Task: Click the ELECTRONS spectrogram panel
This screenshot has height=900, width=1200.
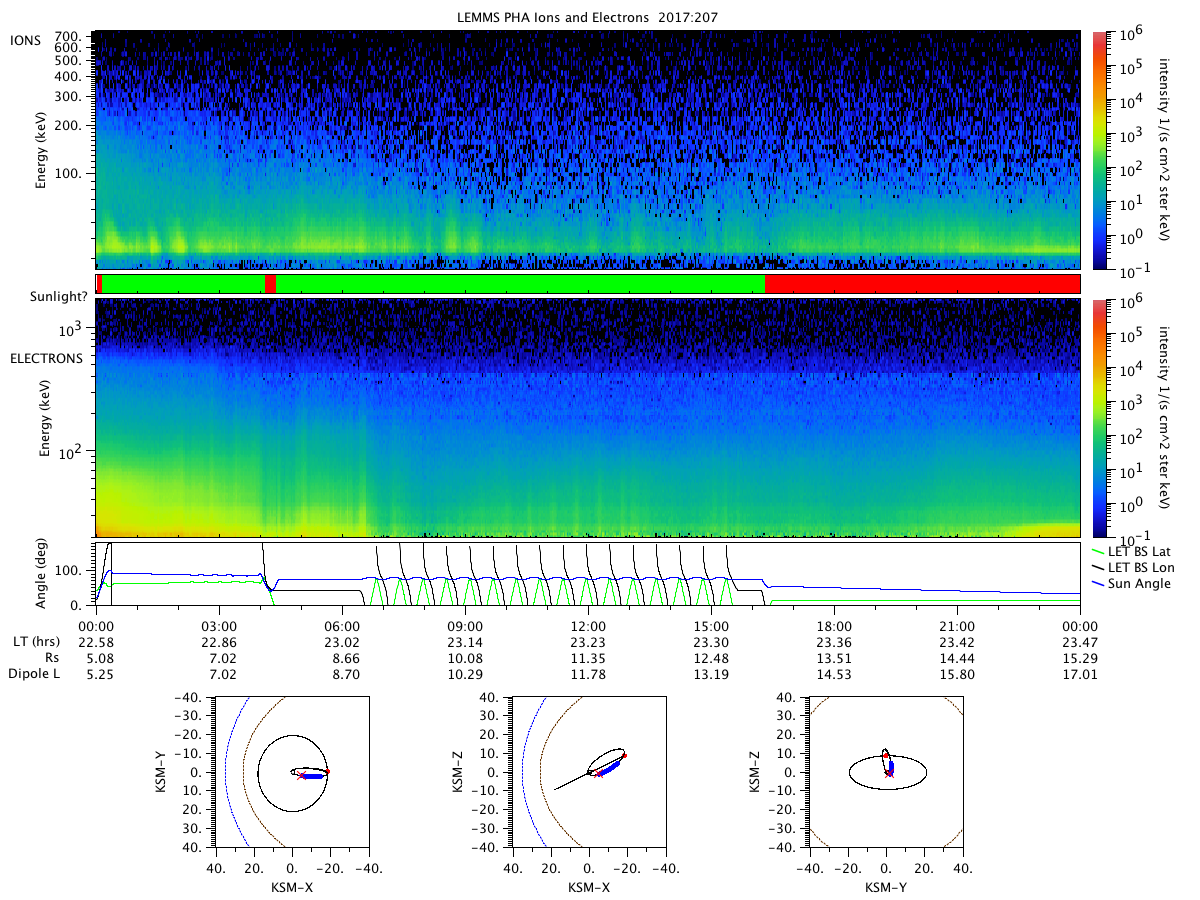Action: (588, 417)
